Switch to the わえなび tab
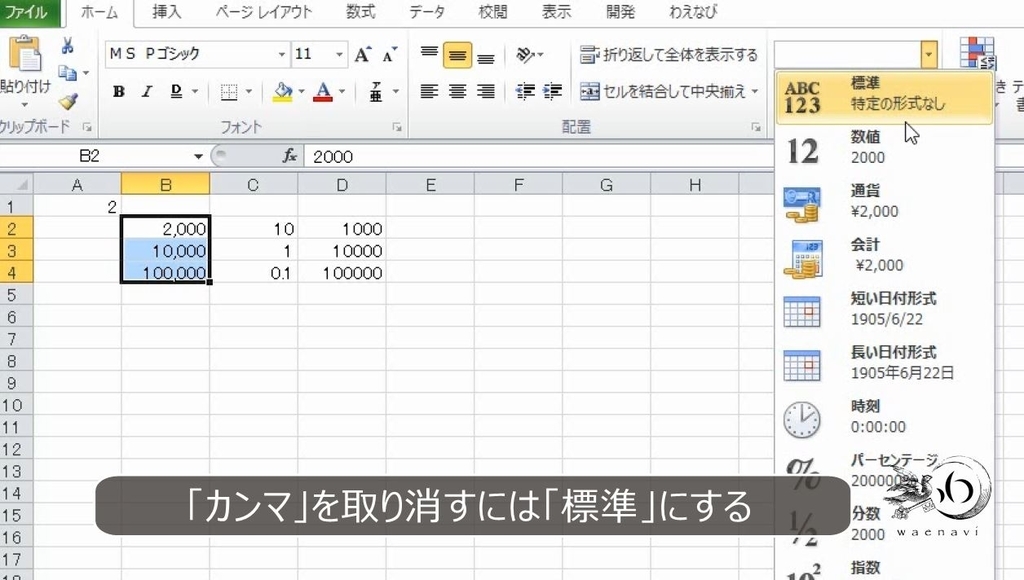Viewport: 1024px width, 580px height. pos(693,12)
